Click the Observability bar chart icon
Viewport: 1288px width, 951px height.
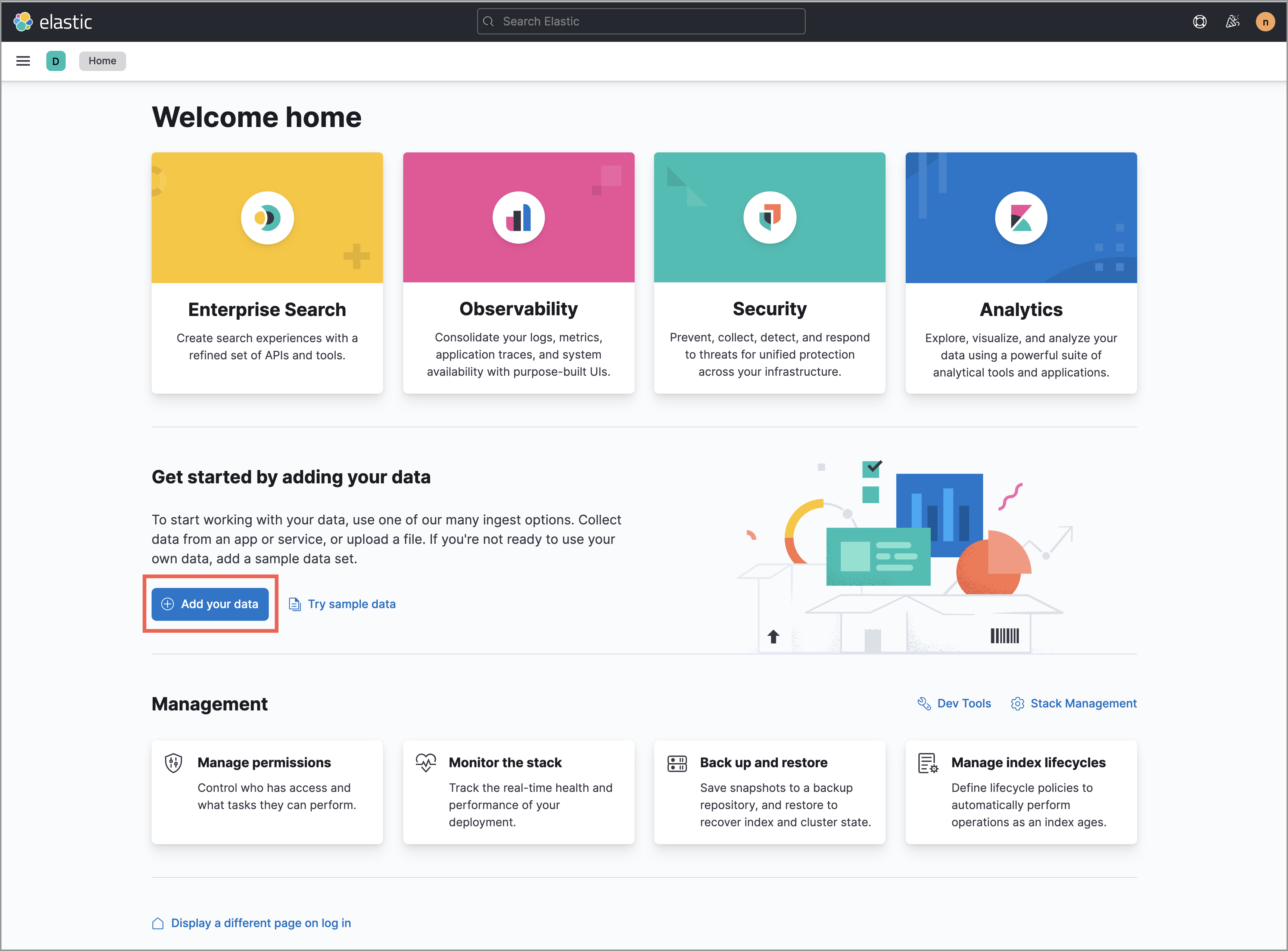518,218
